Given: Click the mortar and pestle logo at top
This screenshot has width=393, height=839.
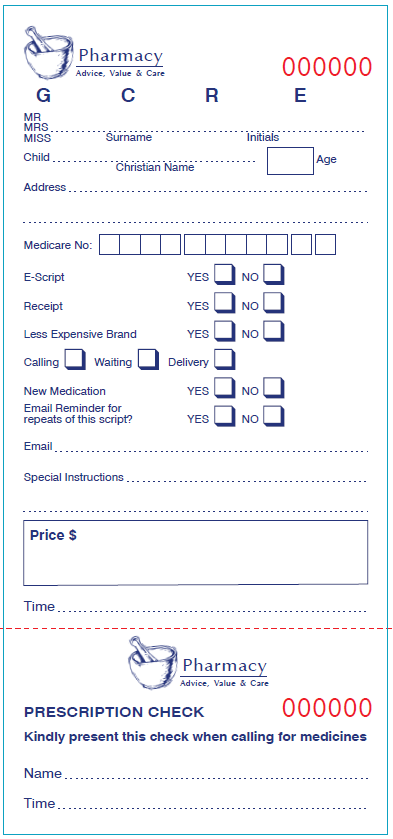Looking at the screenshot, I should click(x=48, y=52).
